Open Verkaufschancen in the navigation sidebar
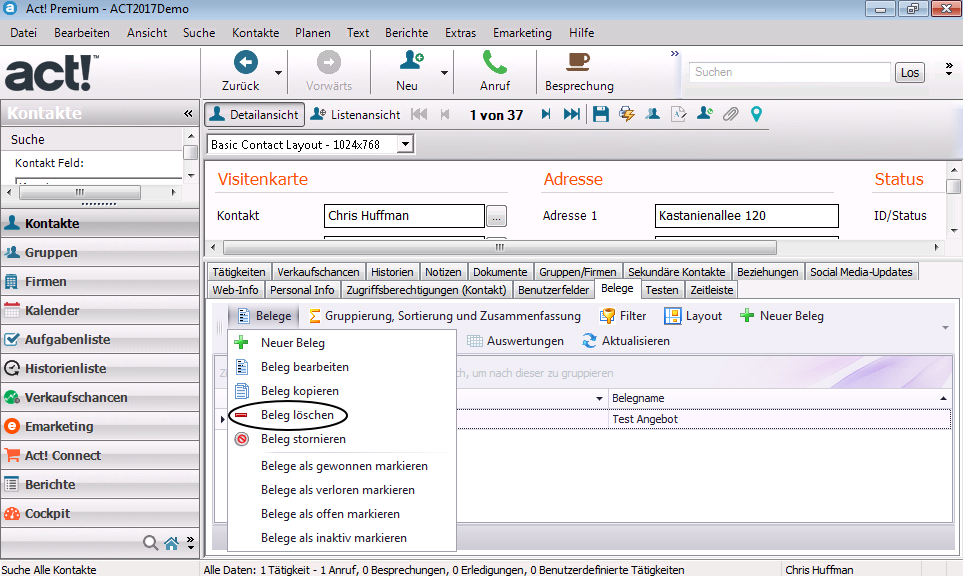Viewport: 963px width, 576px height. [100, 397]
